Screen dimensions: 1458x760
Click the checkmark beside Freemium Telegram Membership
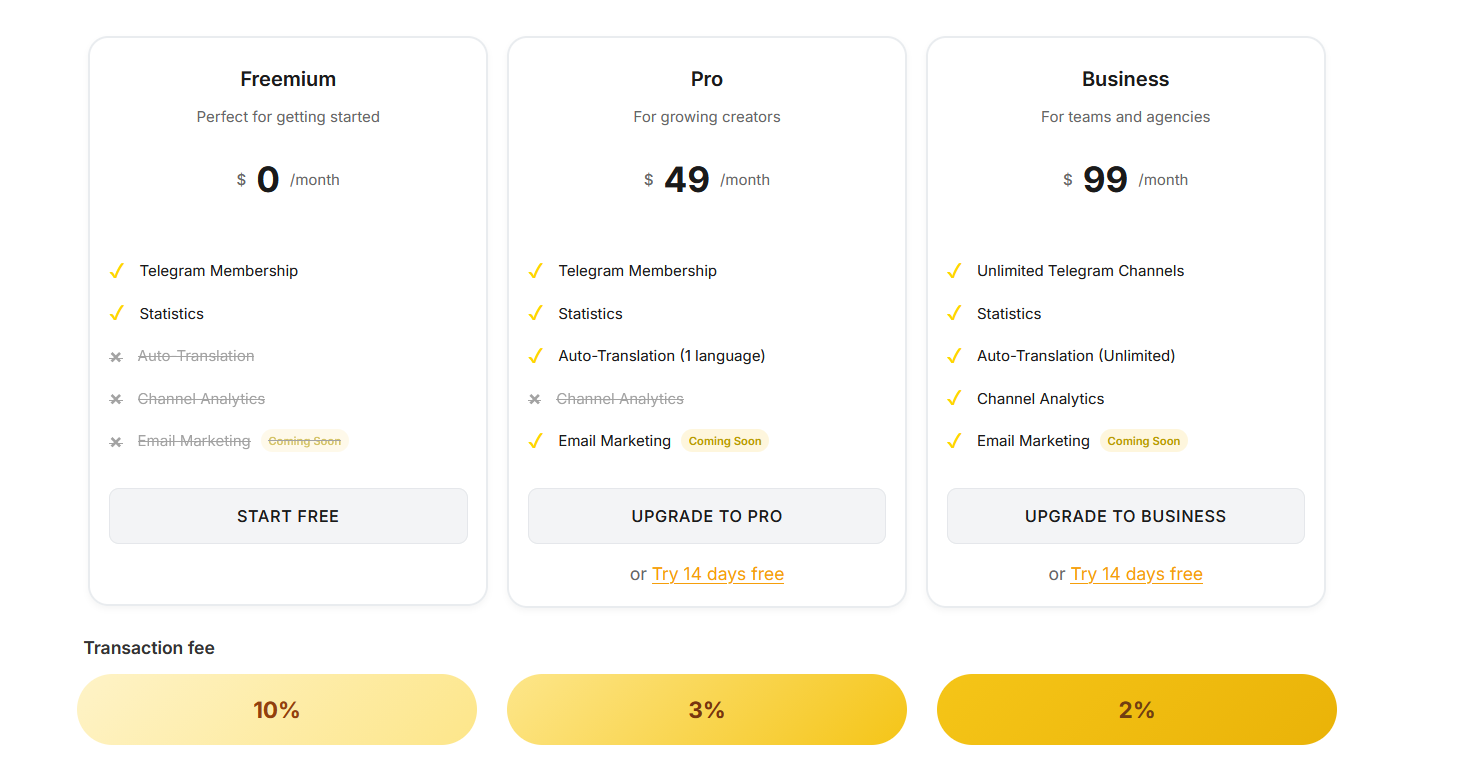click(x=117, y=271)
